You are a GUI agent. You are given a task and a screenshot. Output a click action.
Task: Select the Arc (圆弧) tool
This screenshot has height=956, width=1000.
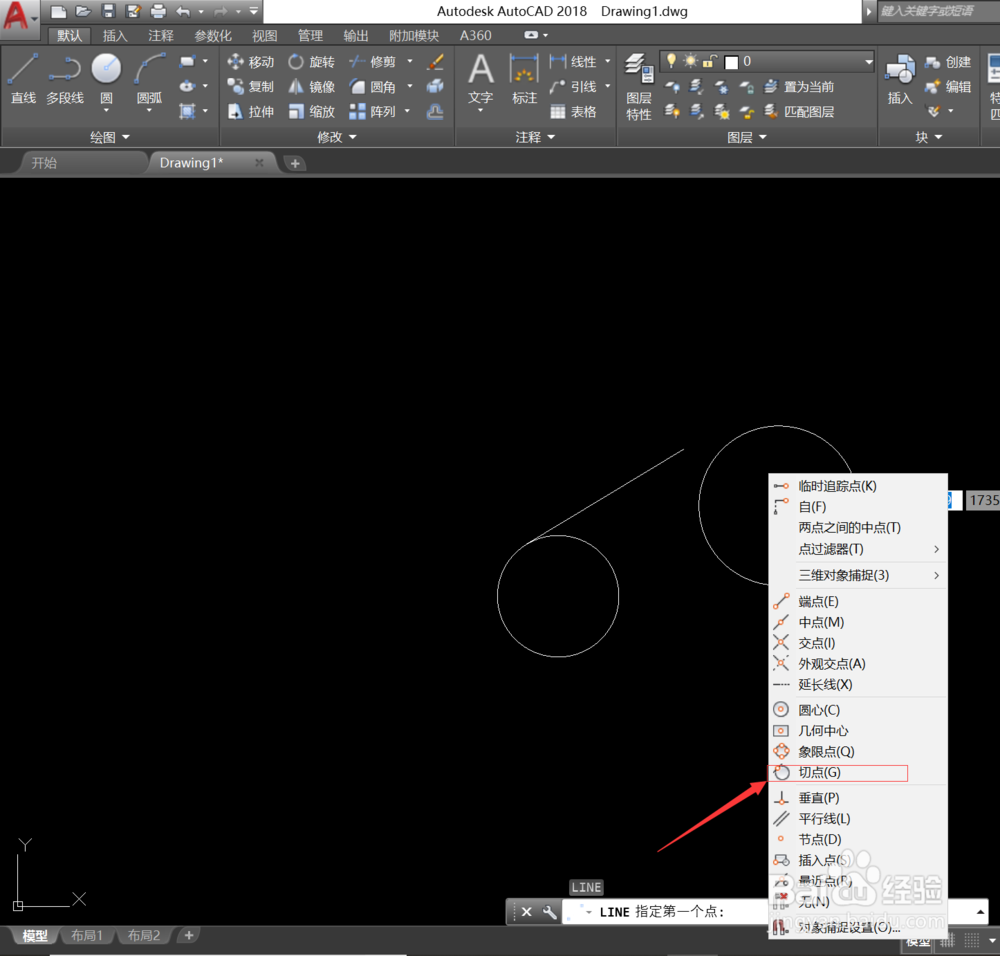coord(149,78)
